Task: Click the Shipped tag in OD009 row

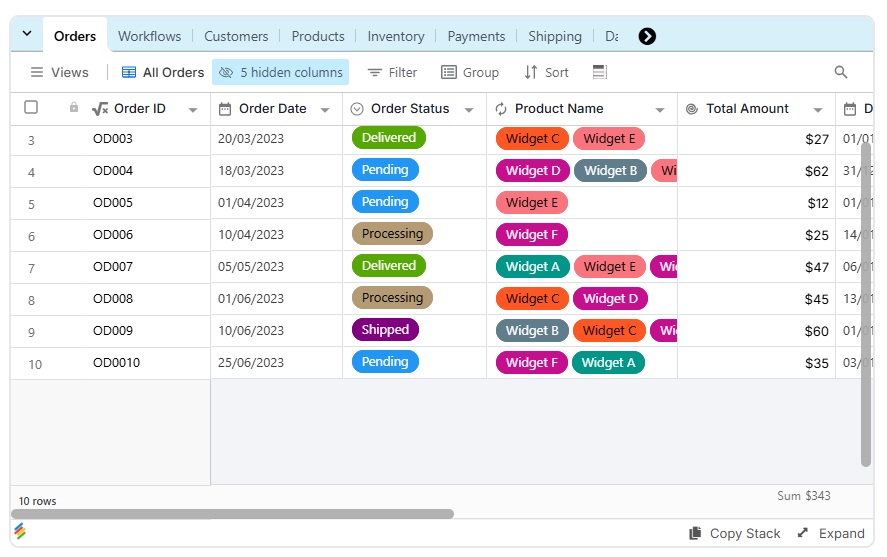Action: click(x=385, y=330)
